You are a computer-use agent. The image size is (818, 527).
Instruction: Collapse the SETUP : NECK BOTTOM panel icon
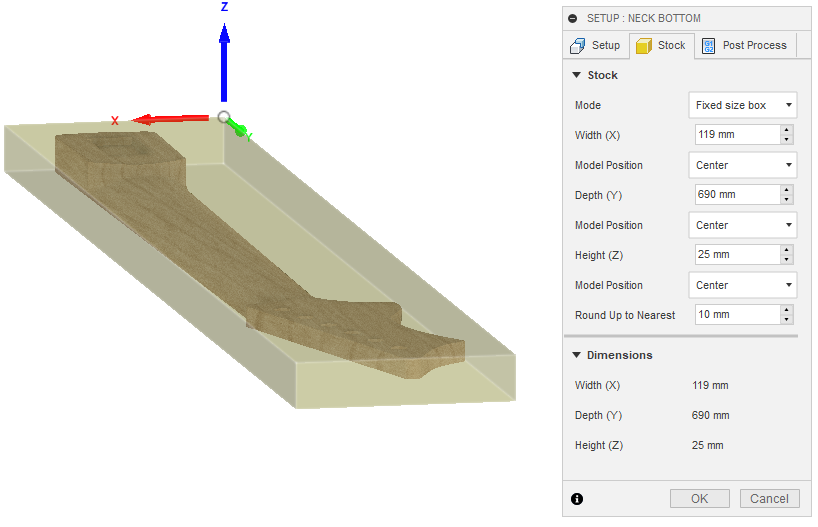pyautogui.click(x=573, y=18)
